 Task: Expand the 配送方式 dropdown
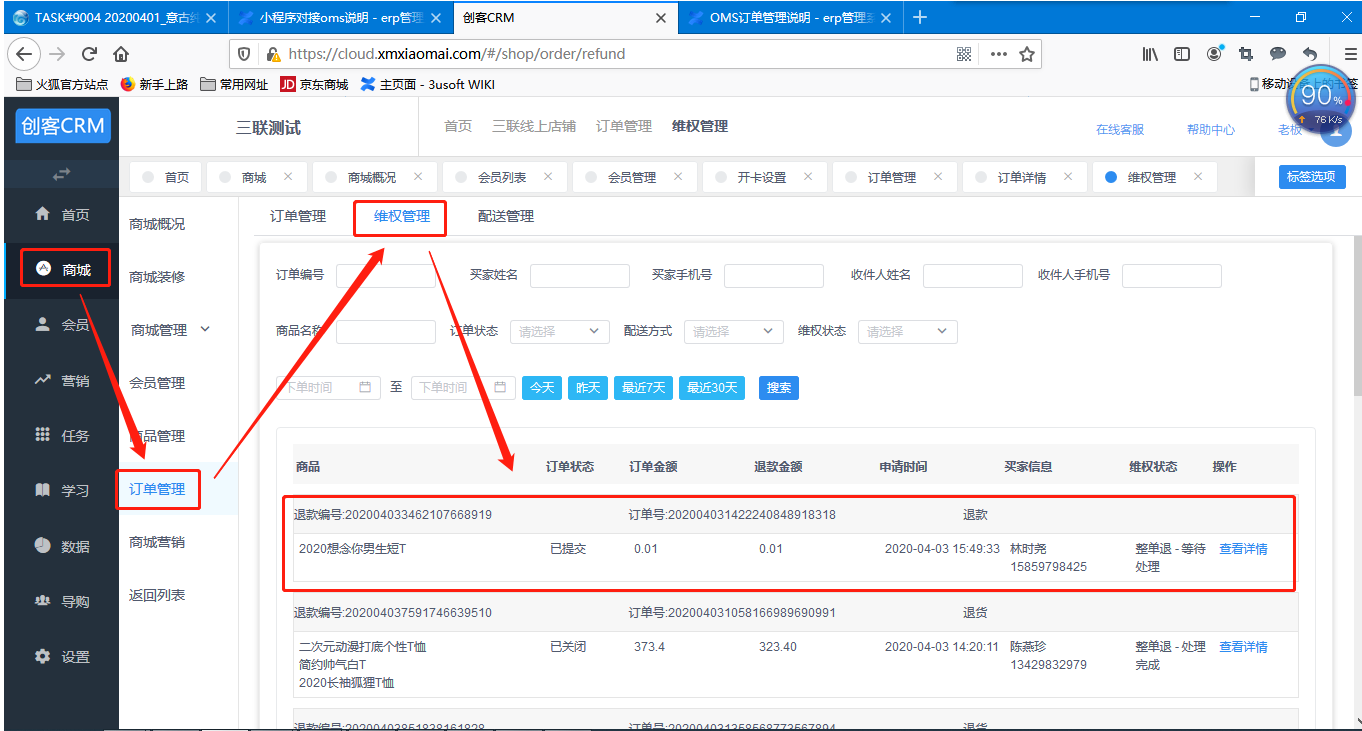point(733,331)
